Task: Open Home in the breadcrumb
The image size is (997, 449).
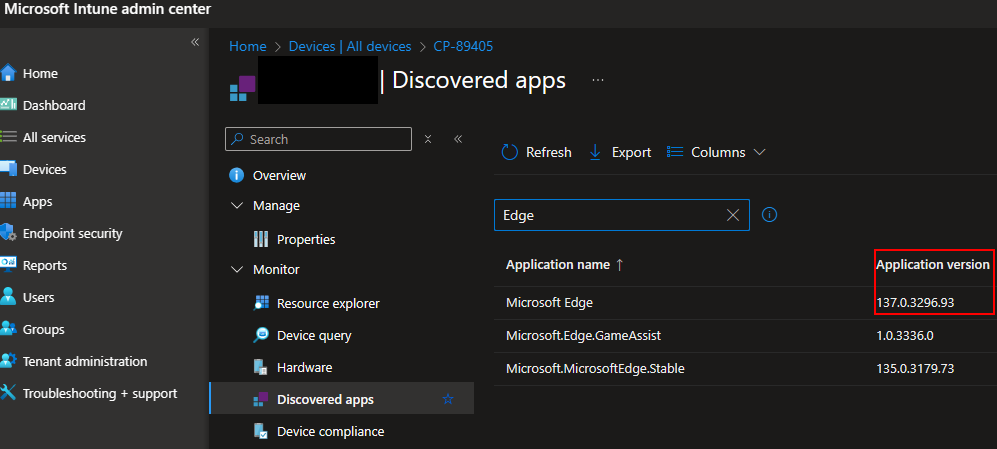Action: tap(247, 46)
